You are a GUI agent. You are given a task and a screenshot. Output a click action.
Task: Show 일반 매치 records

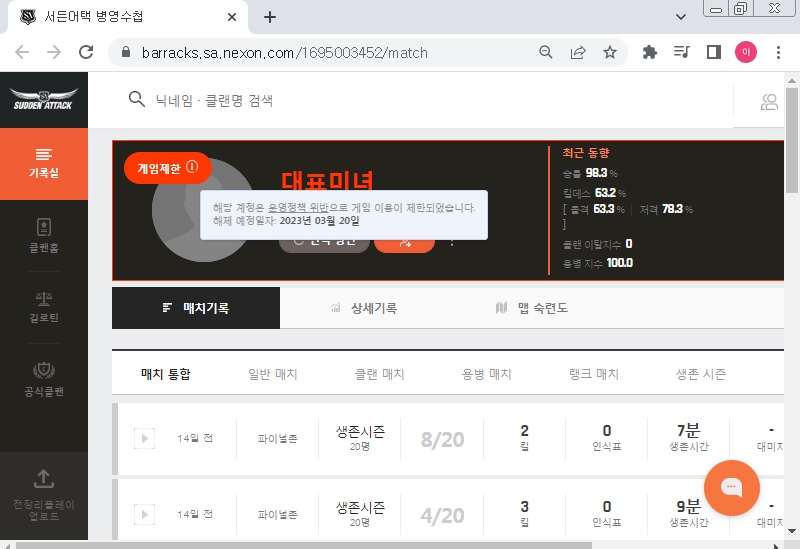coord(273,374)
